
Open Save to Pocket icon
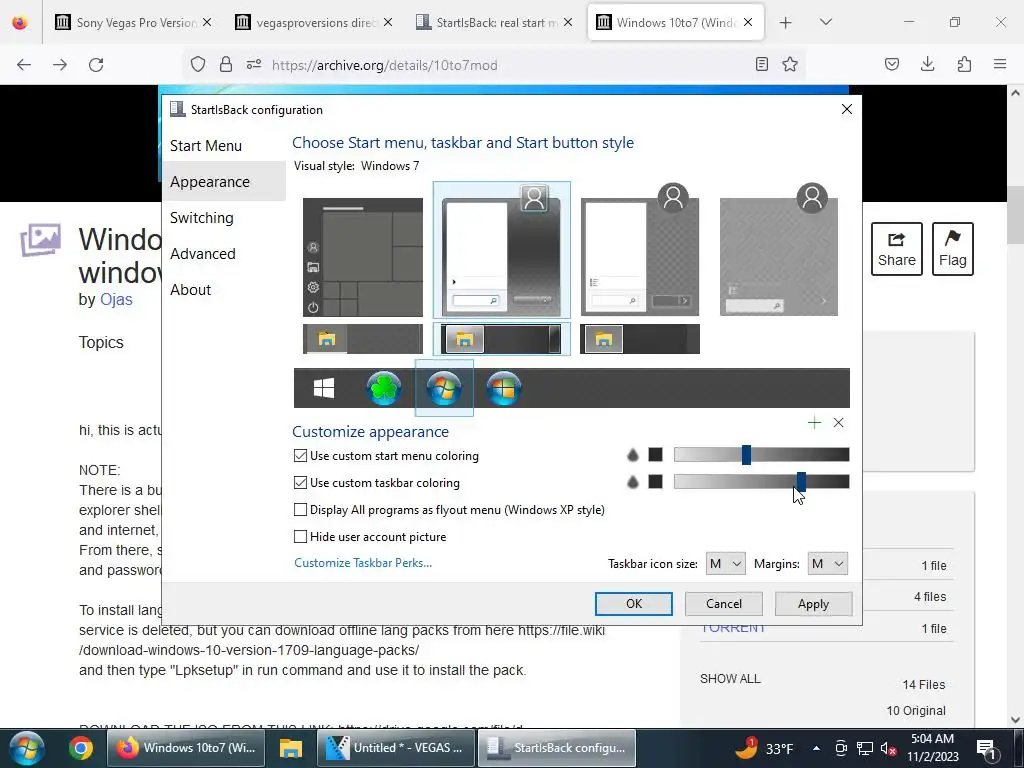click(891, 64)
